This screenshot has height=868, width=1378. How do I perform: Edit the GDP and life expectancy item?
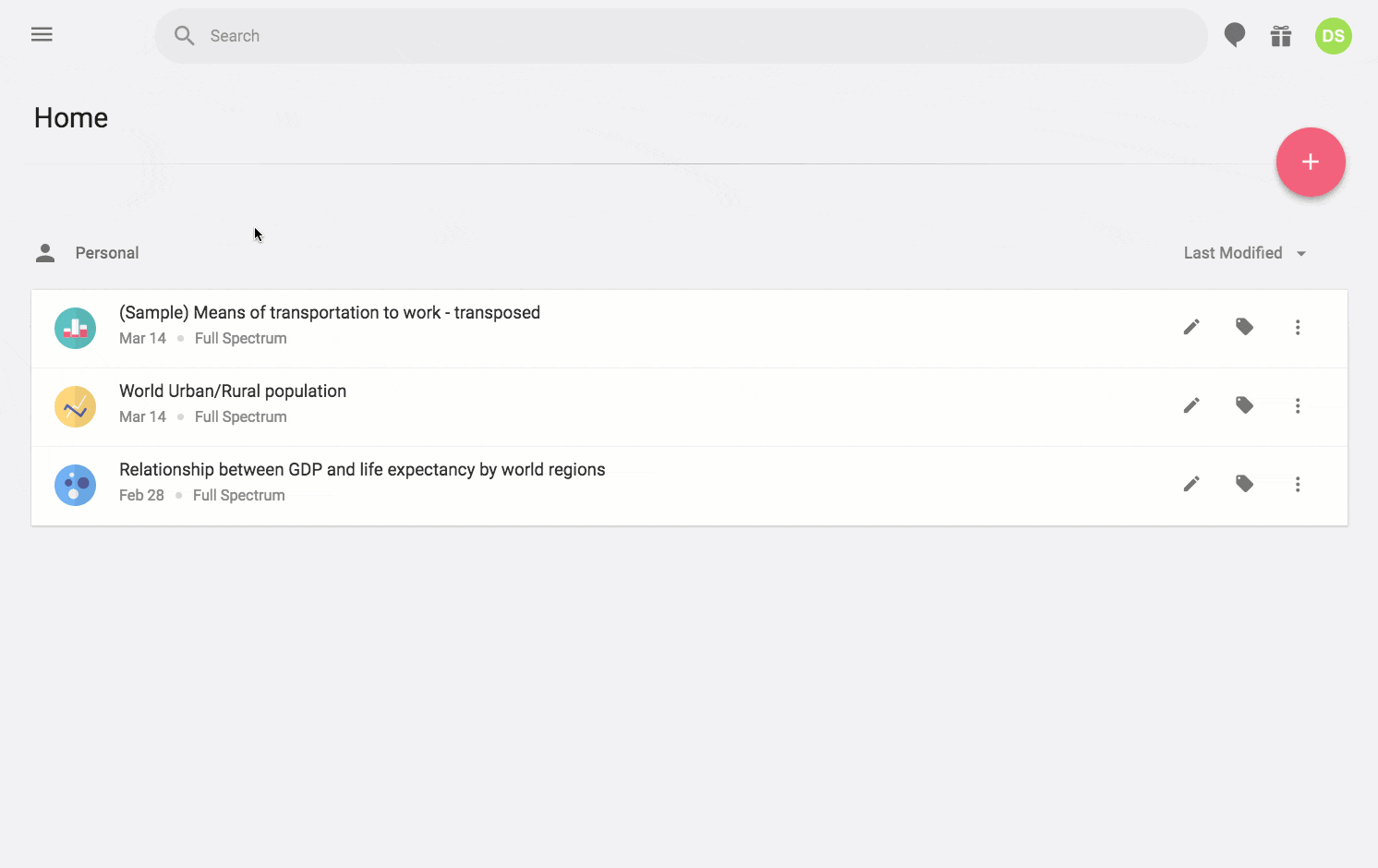1191,484
